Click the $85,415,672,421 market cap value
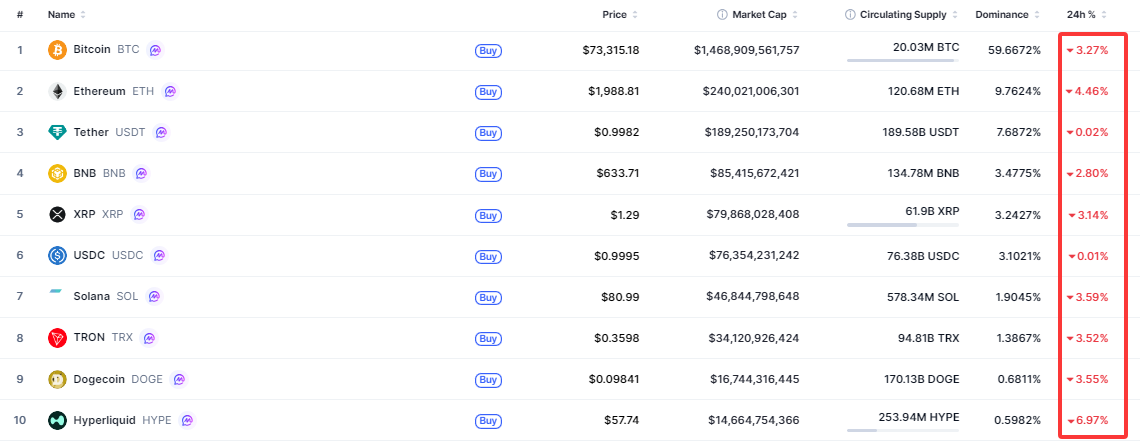This screenshot has width=1140, height=442. 755,174
